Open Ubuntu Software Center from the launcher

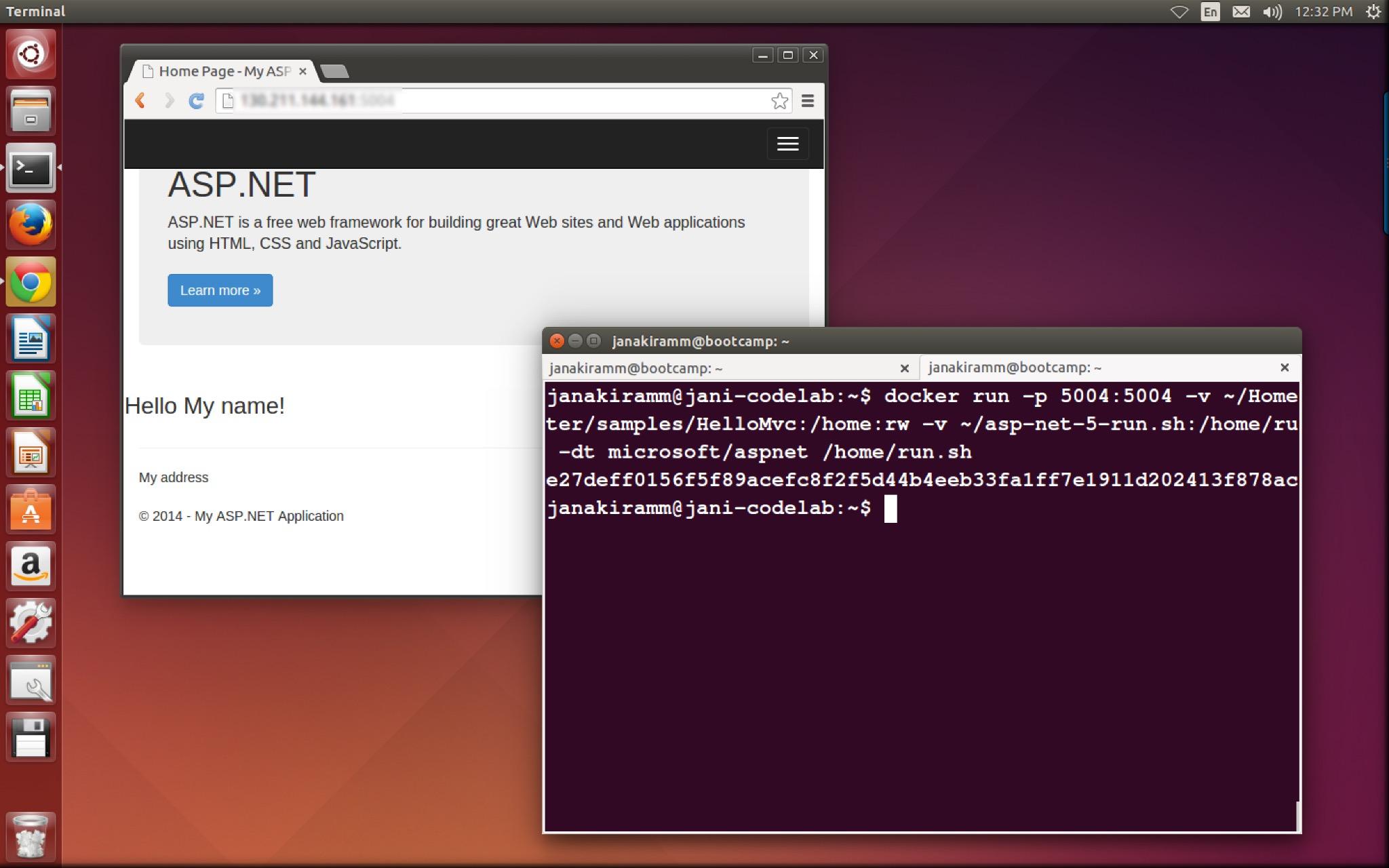[x=31, y=509]
